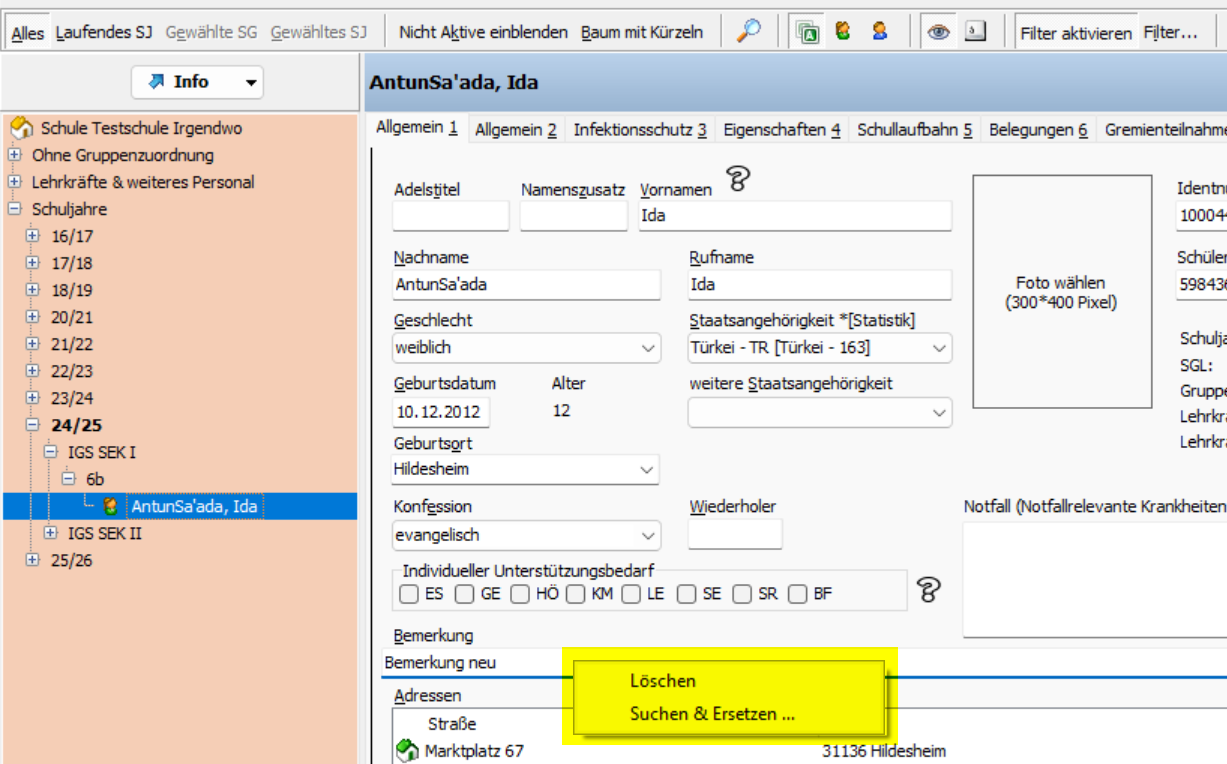Open the Geschlecht dropdown
Viewport: 1227px width, 764px height.
(647, 348)
